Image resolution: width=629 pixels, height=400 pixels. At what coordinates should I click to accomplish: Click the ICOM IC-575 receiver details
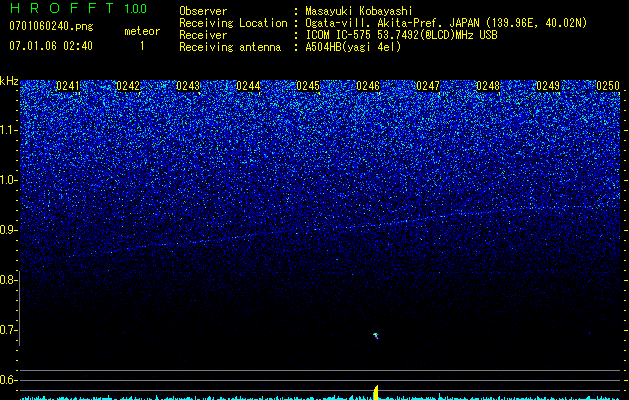coord(401,35)
